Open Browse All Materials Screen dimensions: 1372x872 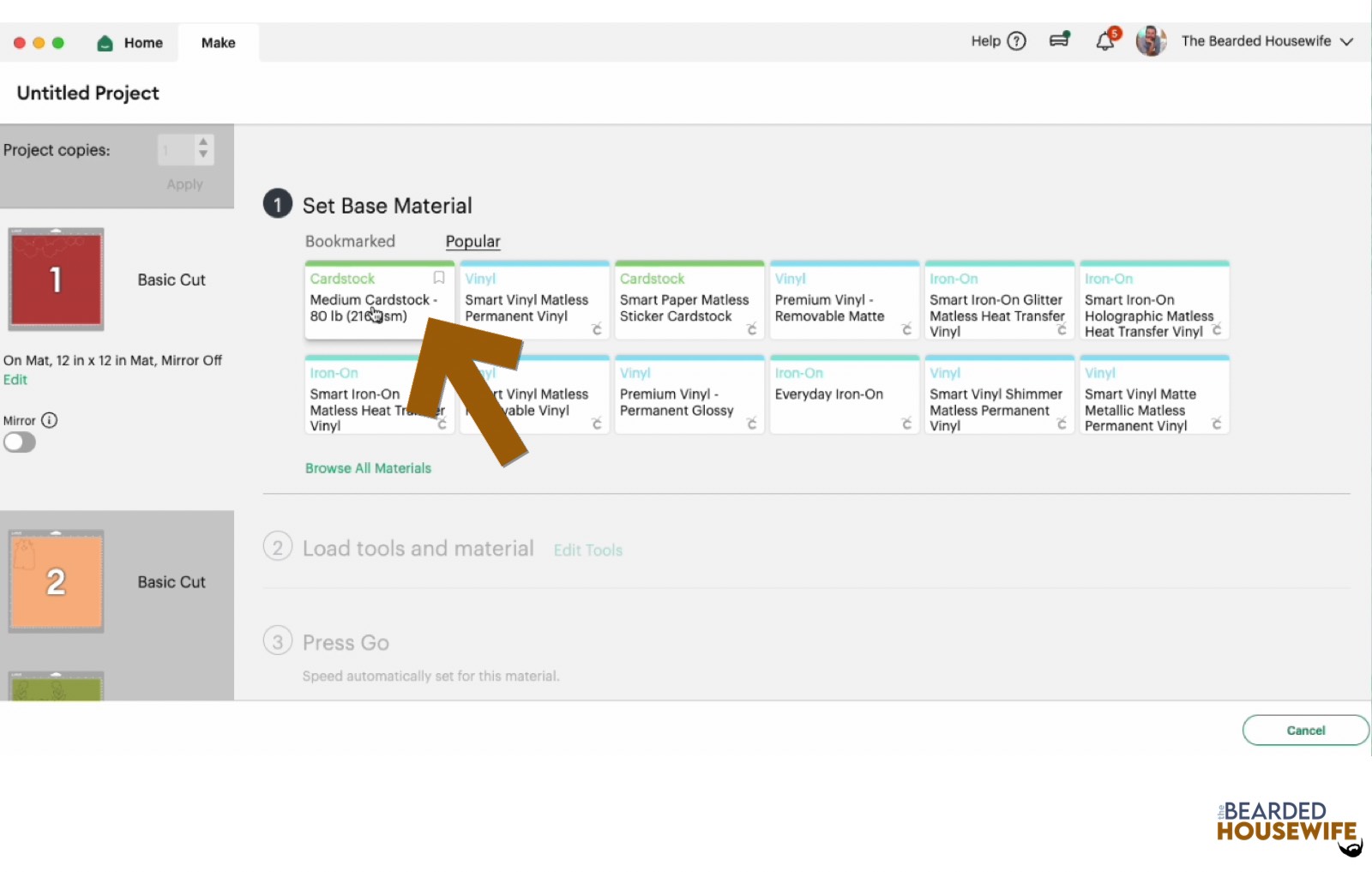coord(367,468)
